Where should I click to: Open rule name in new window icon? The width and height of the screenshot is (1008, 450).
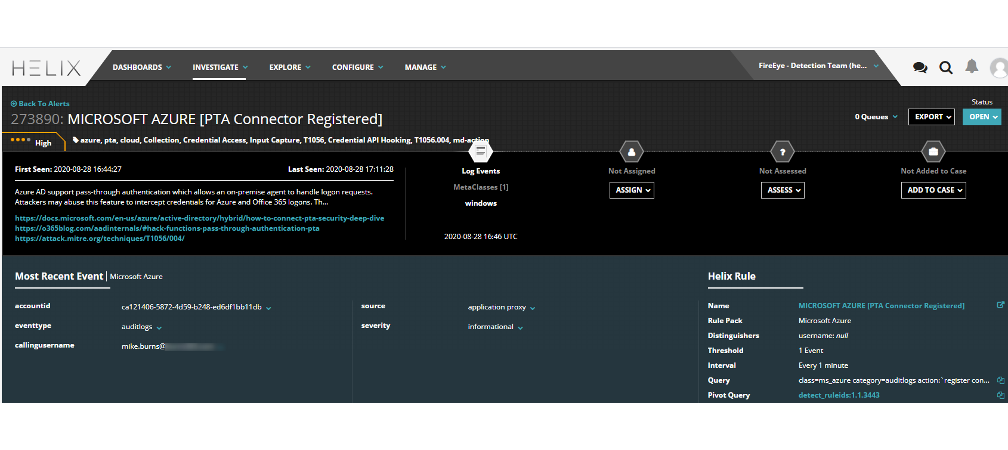click(1000, 305)
